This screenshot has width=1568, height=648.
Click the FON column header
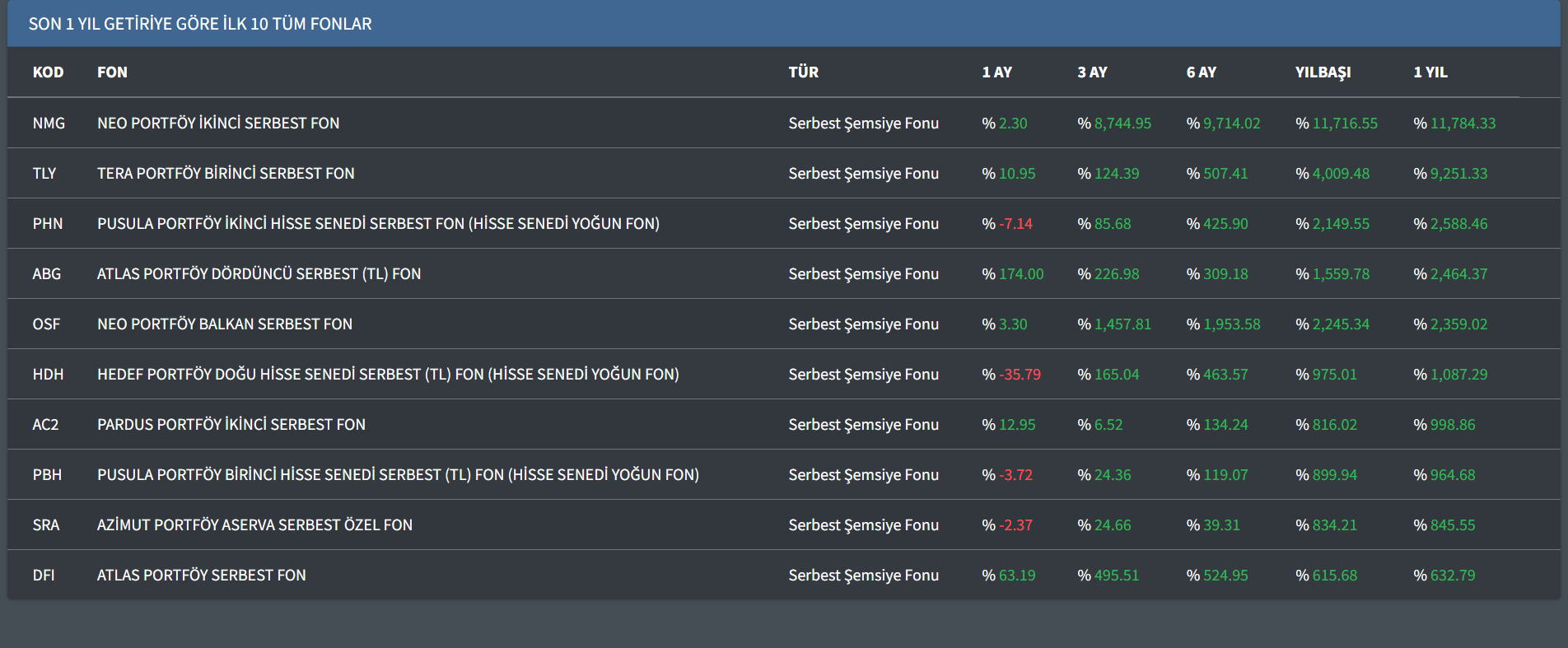(x=112, y=72)
